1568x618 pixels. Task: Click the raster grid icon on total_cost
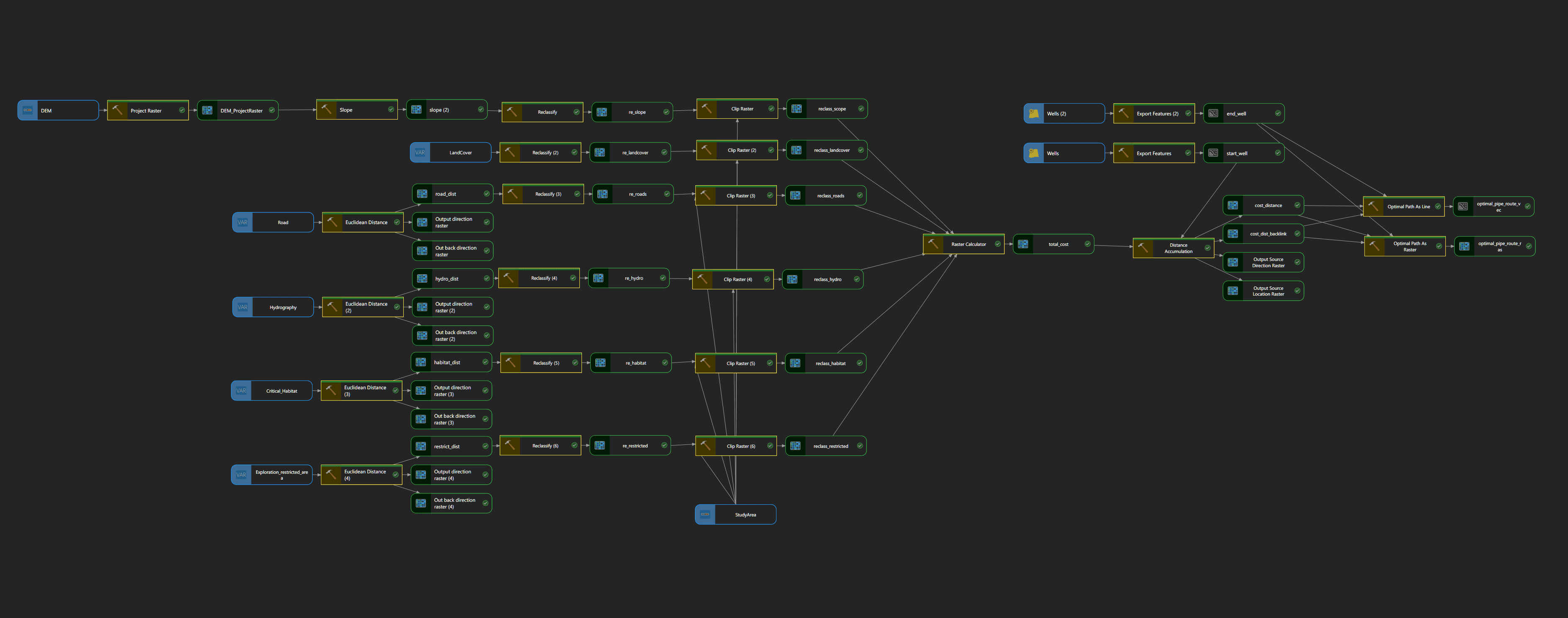click(x=1023, y=244)
